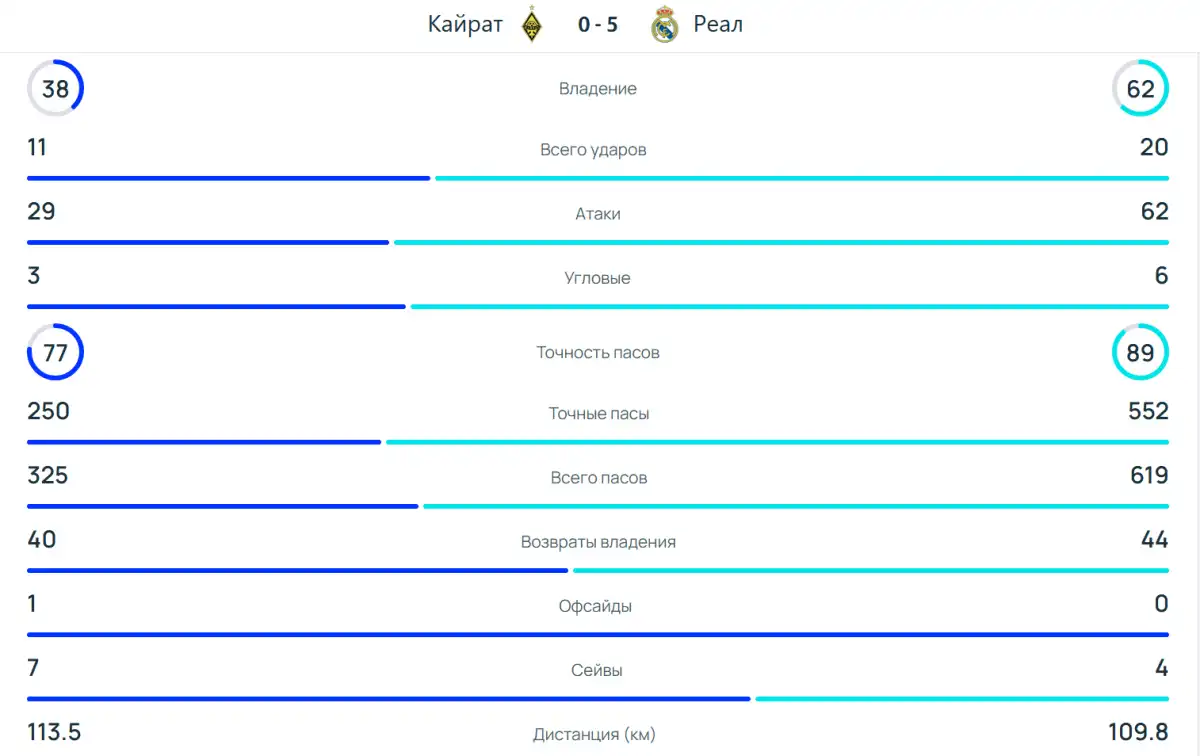The image size is (1200, 756).
Task: Click Kairat's 113.5 distance value
Action: tap(54, 732)
